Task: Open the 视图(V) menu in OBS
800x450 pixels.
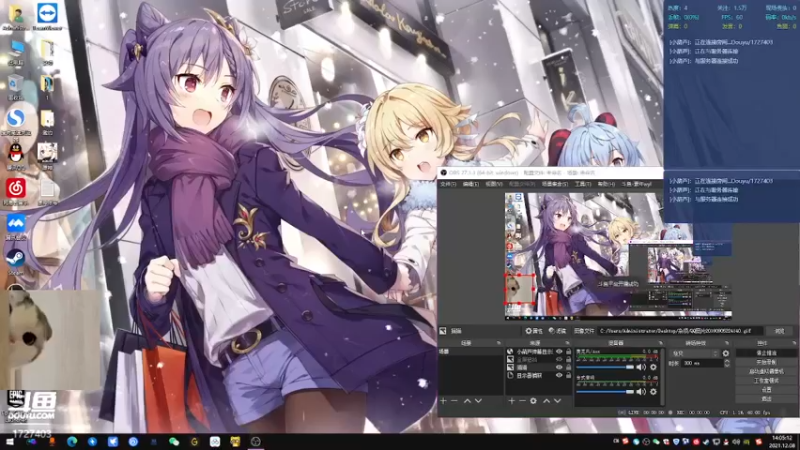Action: tap(493, 184)
